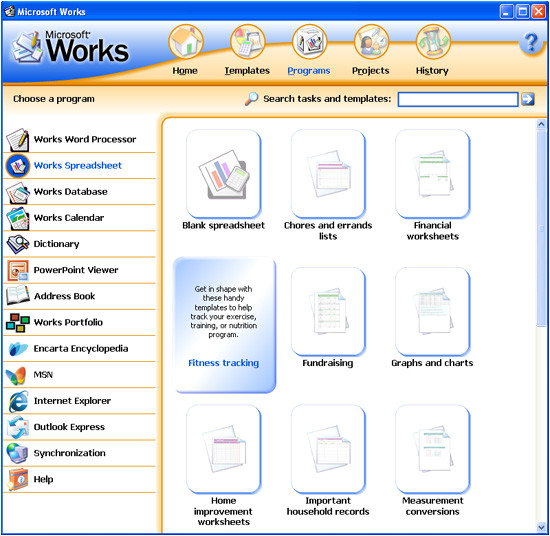
Task: Open Outlook Express icon
Action: 18,427
